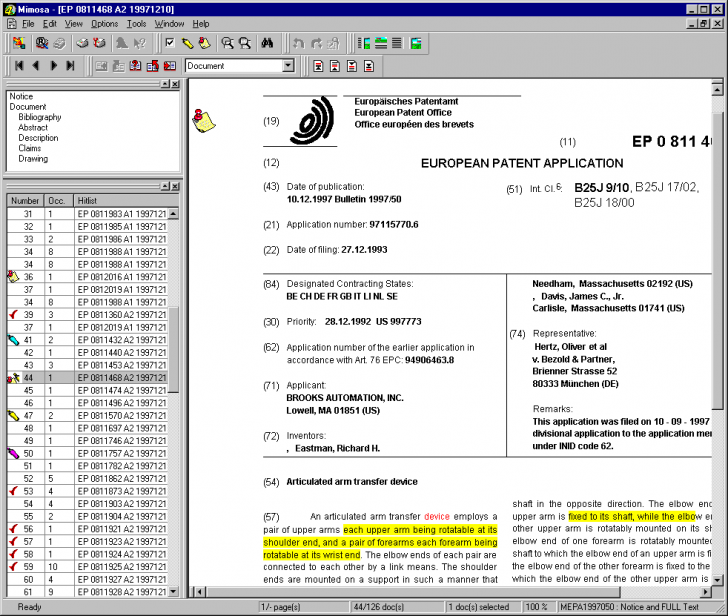Click the red arrow between pages icon
The height and width of the screenshot is (616, 728).
pyautogui.click(x=153, y=66)
